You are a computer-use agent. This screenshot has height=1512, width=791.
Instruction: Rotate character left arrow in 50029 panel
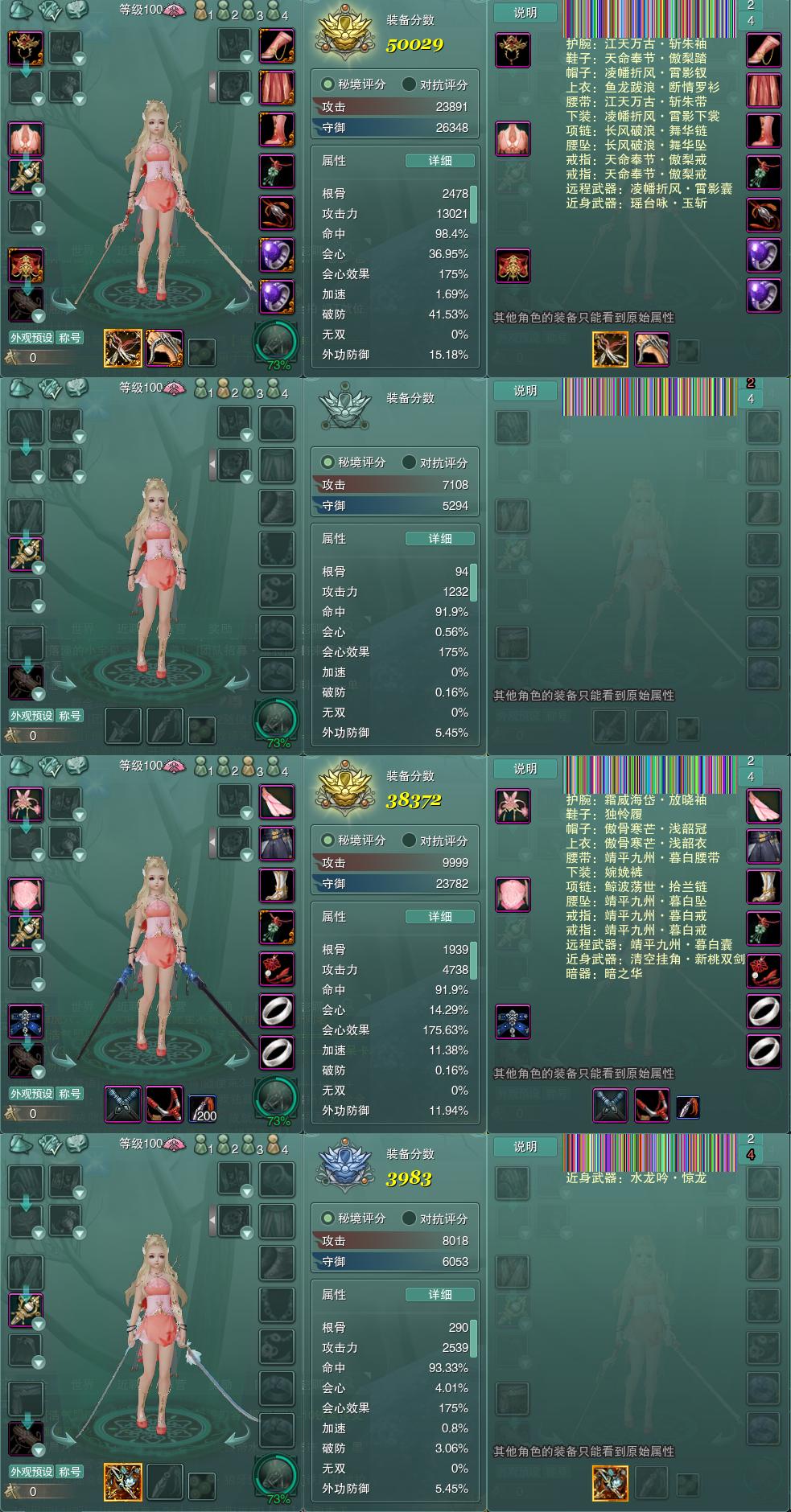(x=64, y=303)
